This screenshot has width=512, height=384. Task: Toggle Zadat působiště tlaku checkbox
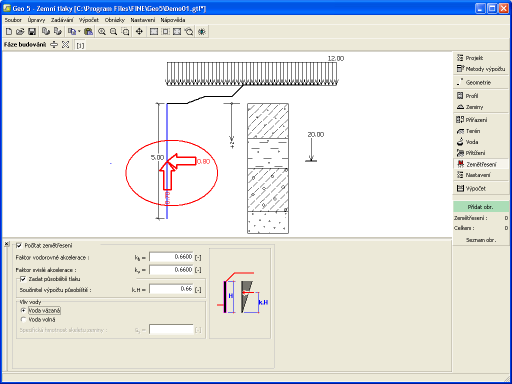(x=23, y=279)
